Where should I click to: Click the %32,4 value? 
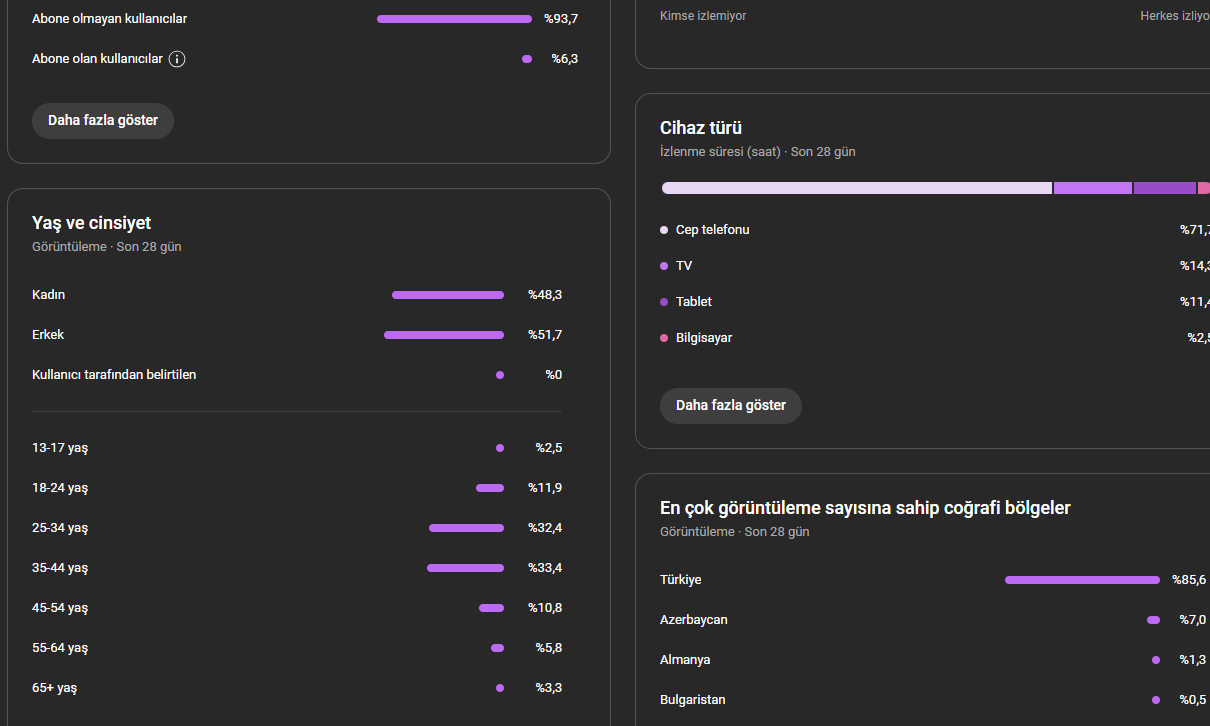(x=545, y=528)
